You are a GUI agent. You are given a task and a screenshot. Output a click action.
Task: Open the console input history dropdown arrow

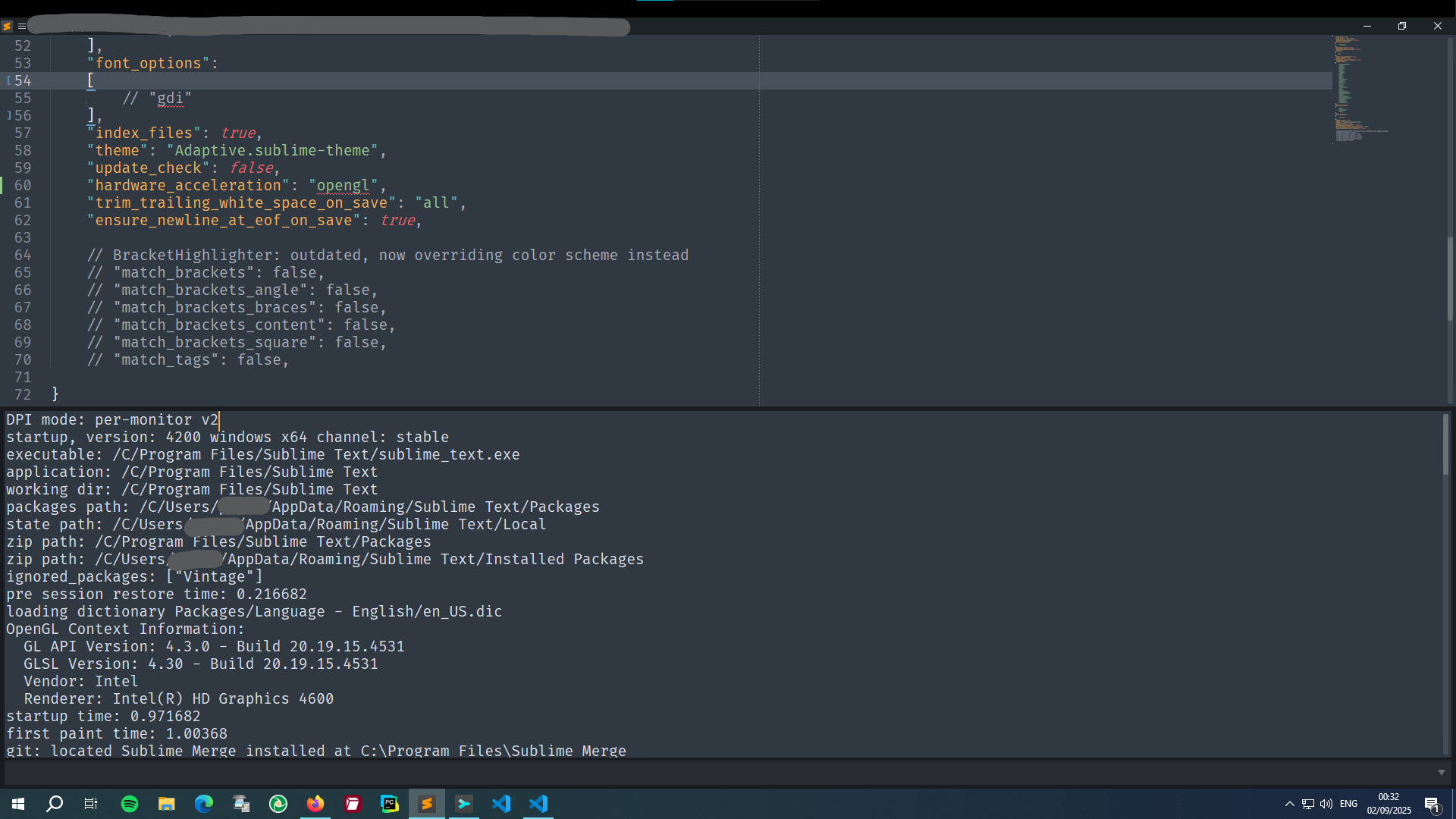click(1442, 773)
